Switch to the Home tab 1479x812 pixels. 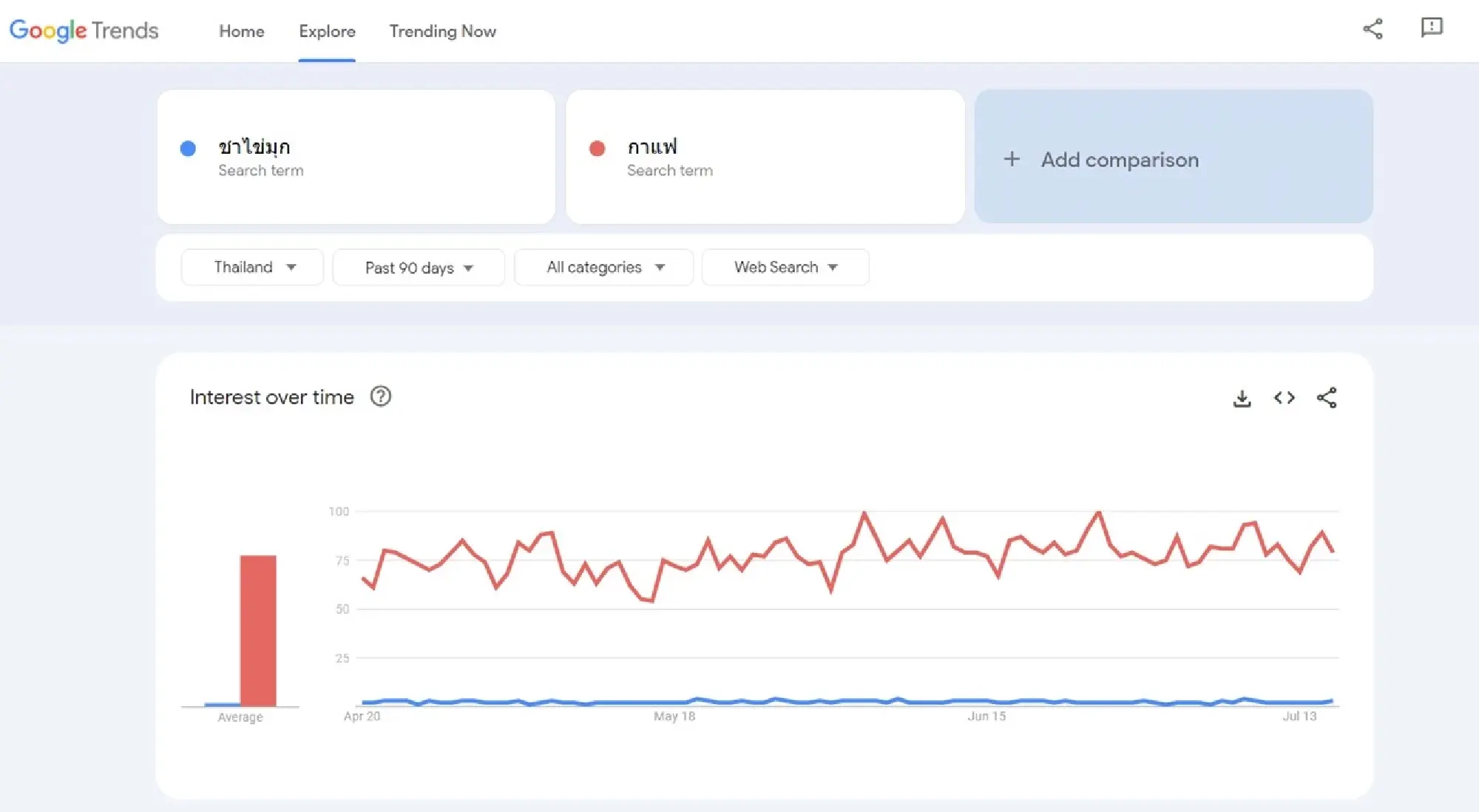point(241,32)
